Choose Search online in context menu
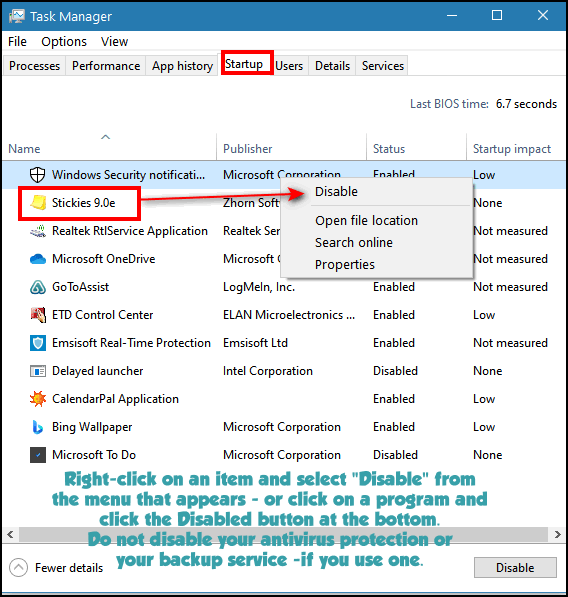 pos(376,243)
